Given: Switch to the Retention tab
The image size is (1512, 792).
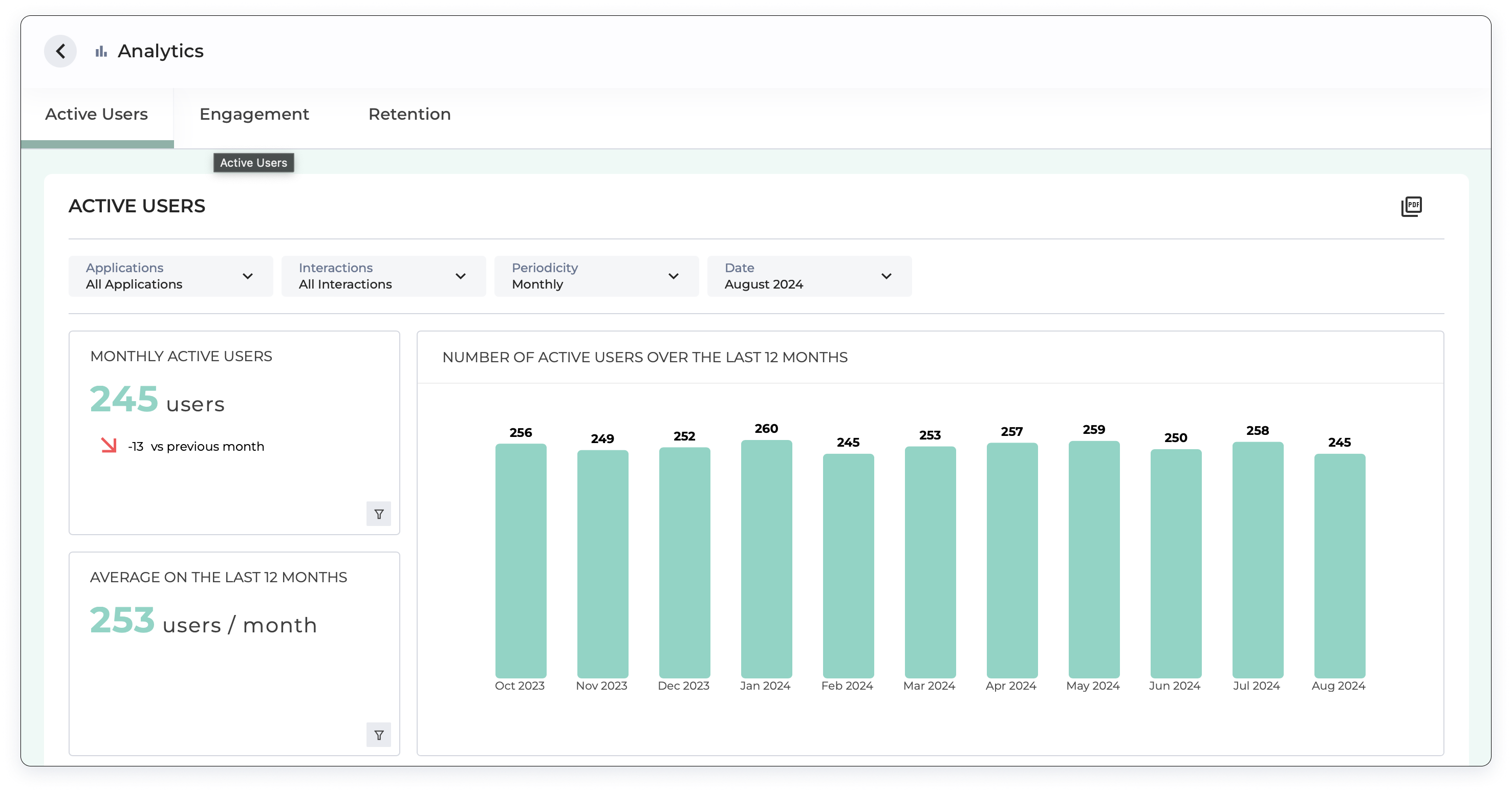Looking at the screenshot, I should point(409,114).
